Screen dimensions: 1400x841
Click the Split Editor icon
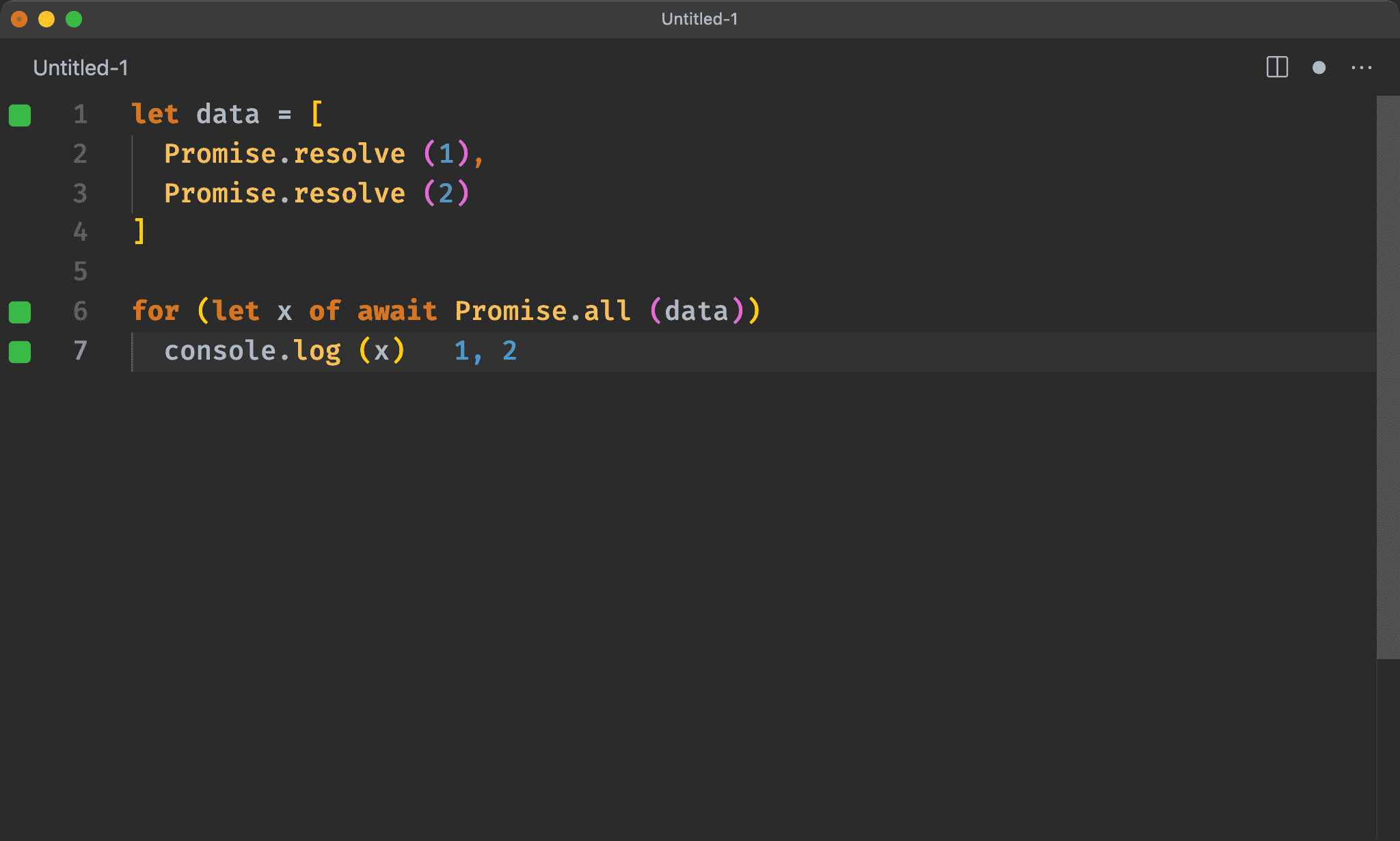[1276, 67]
